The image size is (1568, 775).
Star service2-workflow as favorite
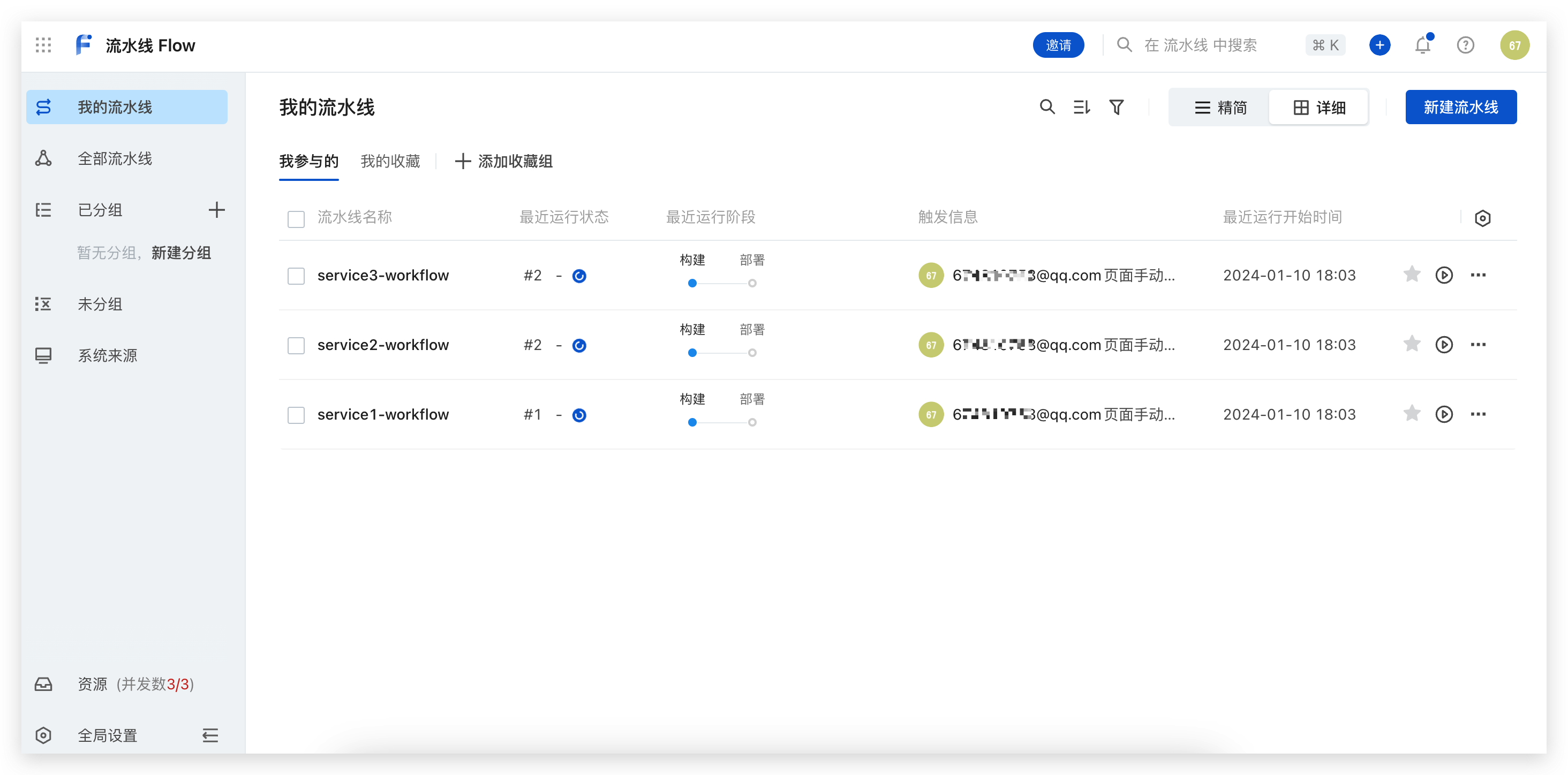click(x=1412, y=344)
